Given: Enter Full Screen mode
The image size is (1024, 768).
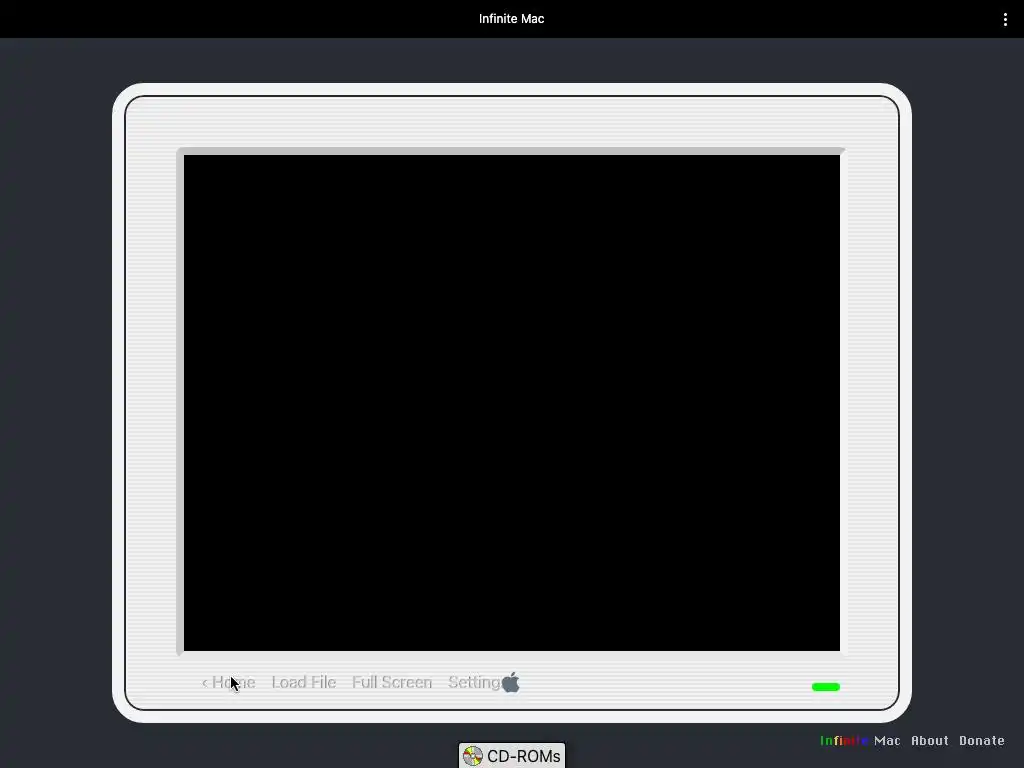Looking at the screenshot, I should (x=392, y=682).
